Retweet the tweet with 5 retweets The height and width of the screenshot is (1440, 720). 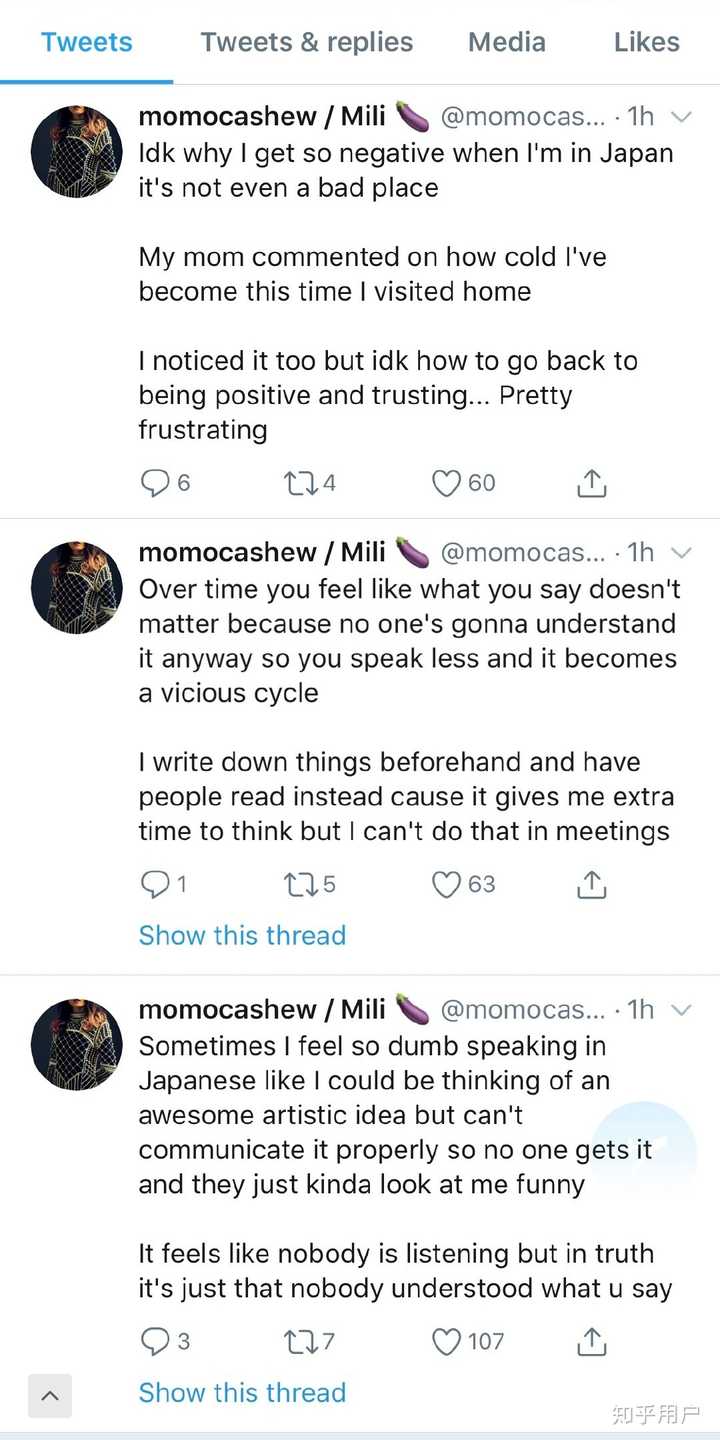(299, 885)
